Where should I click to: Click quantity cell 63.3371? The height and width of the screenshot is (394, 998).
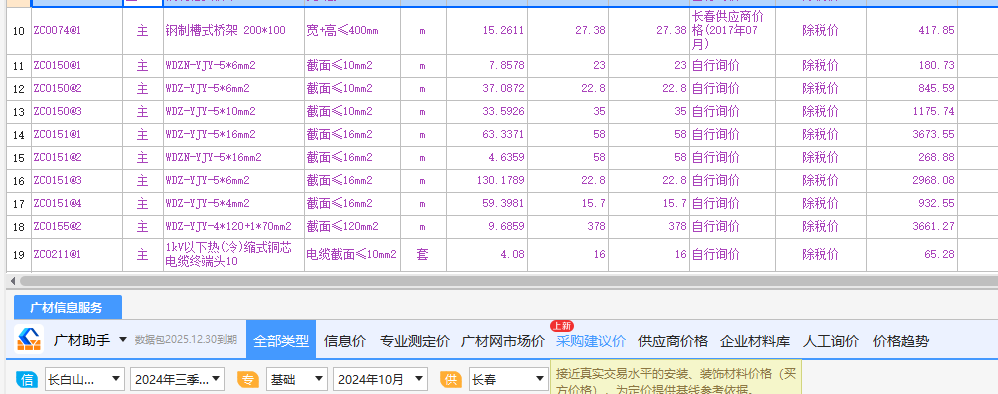tap(487, 135)
